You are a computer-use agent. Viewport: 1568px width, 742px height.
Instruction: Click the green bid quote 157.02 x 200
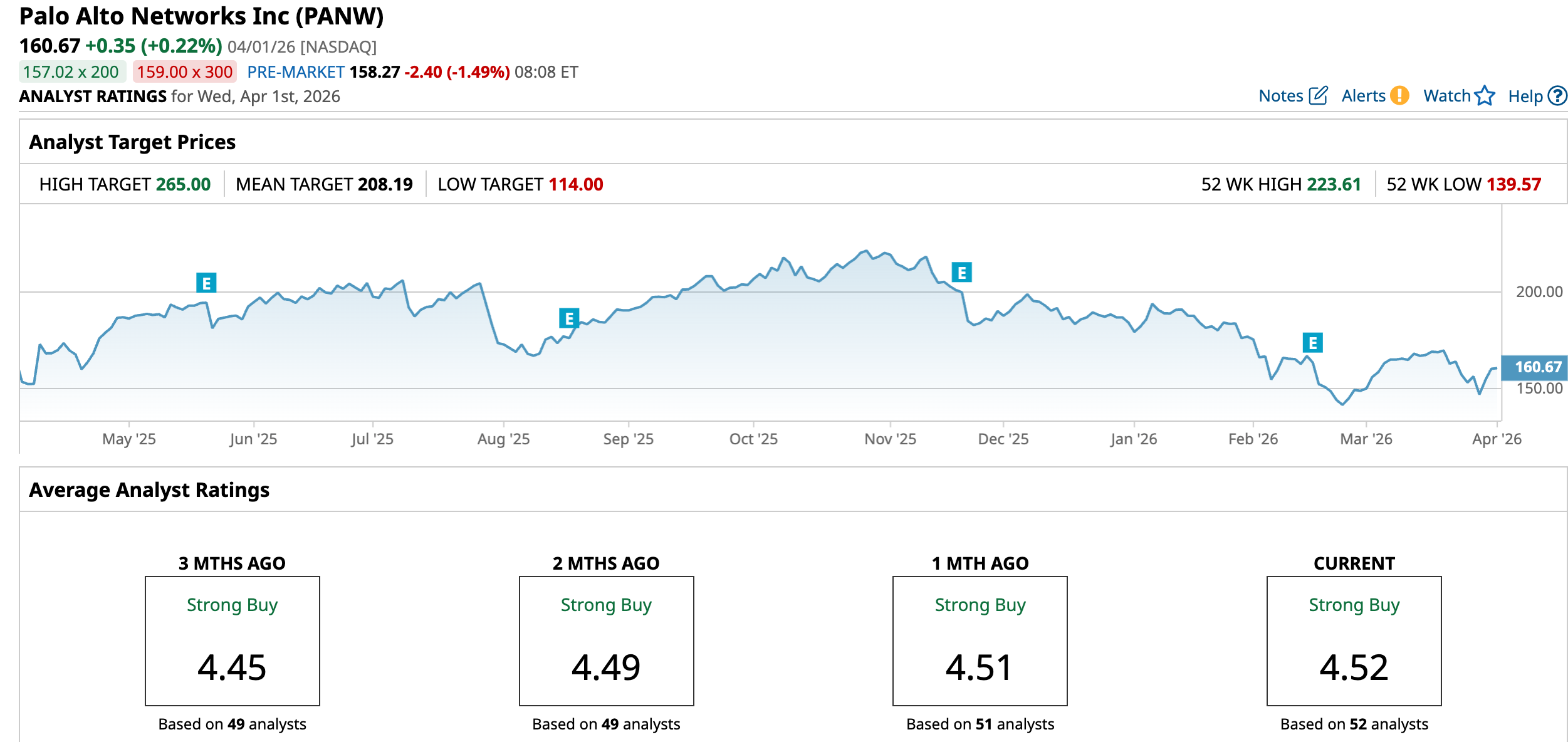click(x=71, y=72)
